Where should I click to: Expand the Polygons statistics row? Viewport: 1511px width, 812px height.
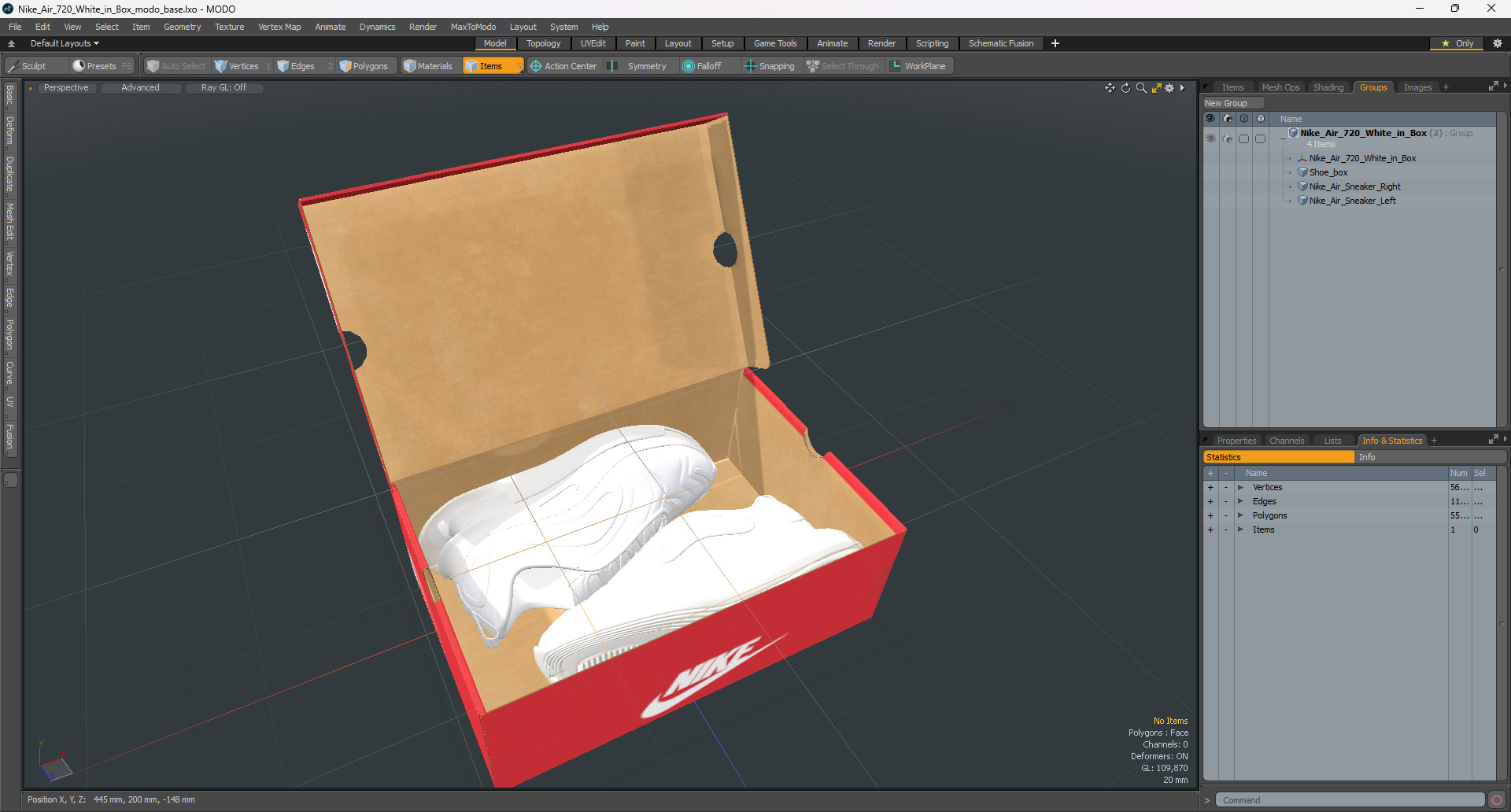tap(1240, 516)
